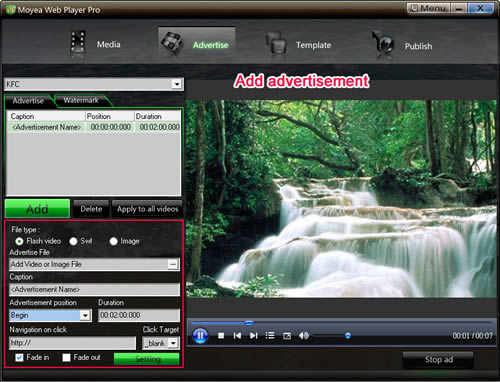Image resolution: width=500 pixels, height=382 pixels.
Task: Close the Moyea Web Player window
Action: (x=480, y=8)
